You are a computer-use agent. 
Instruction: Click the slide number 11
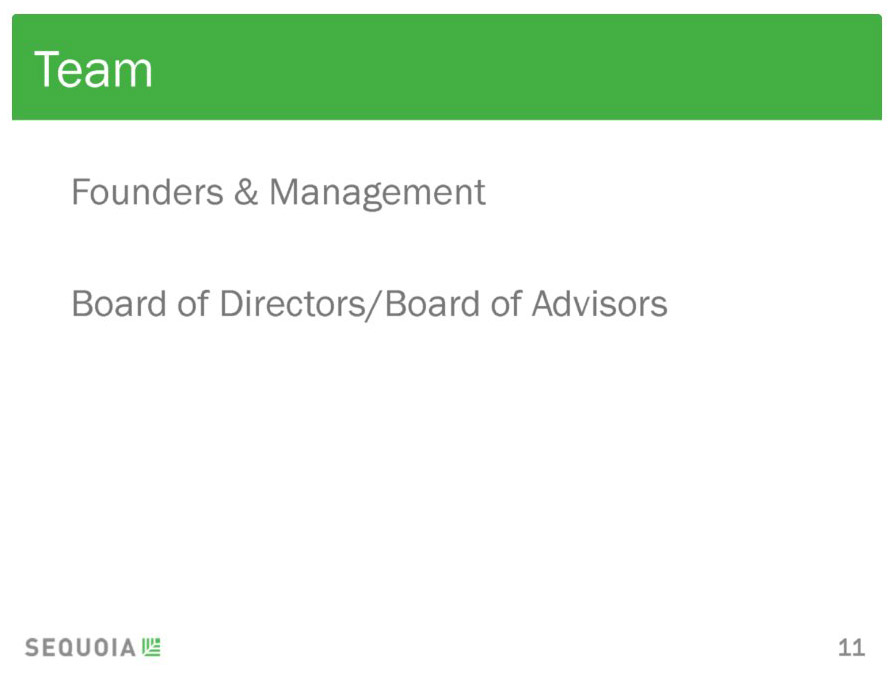point(851,648)
